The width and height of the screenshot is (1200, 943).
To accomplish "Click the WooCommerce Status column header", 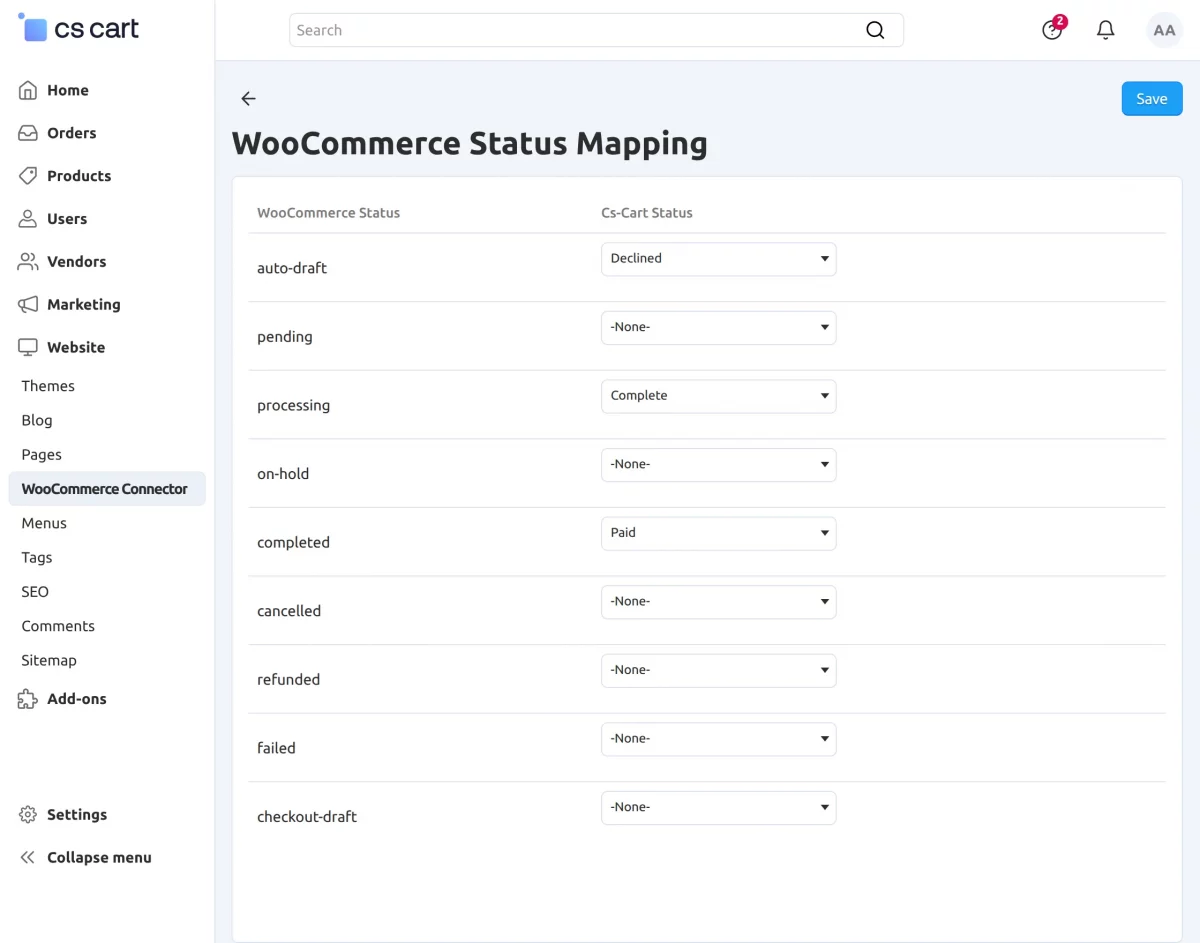I will (328, 213).
